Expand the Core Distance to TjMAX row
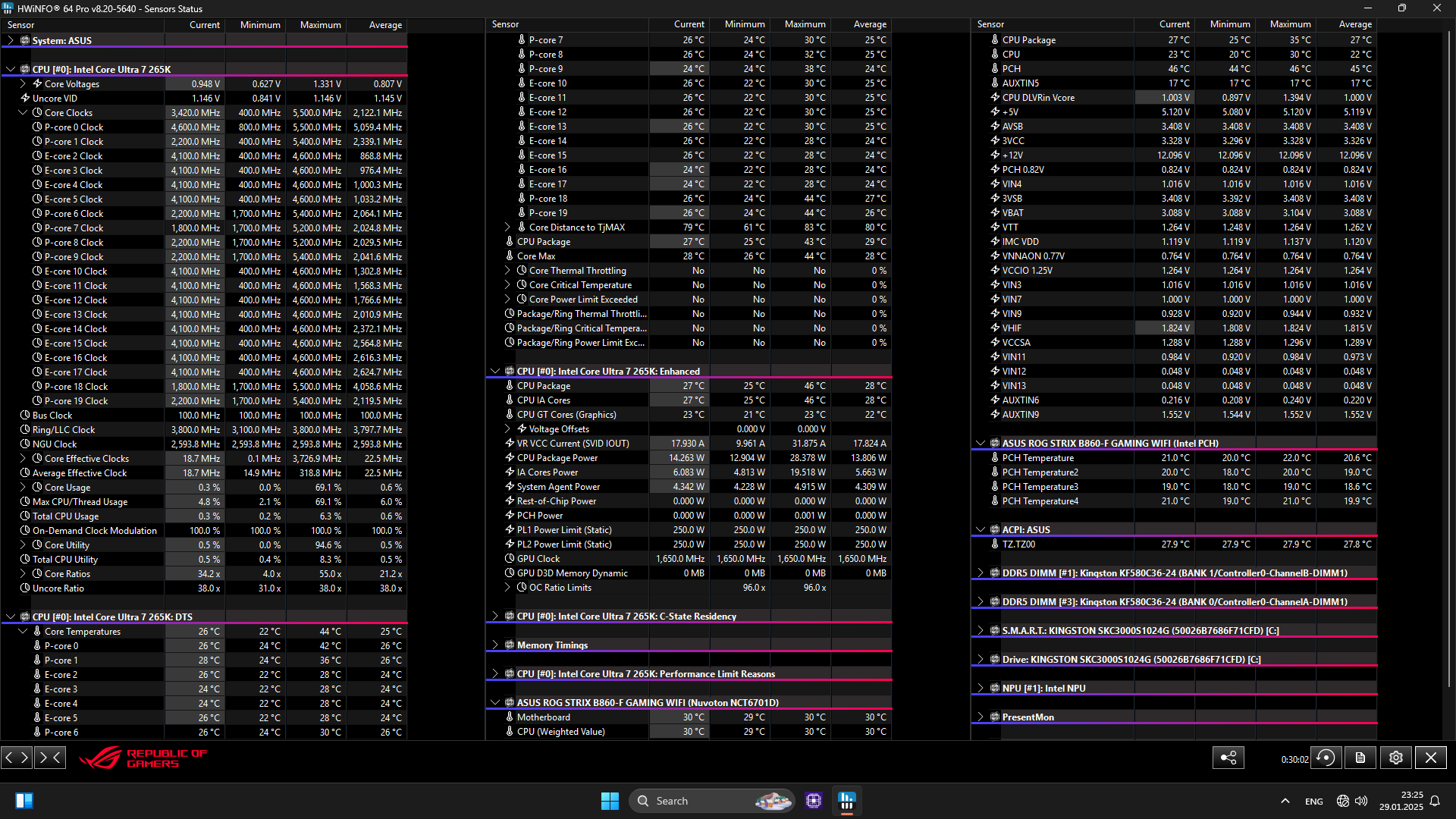This screenshot has height=819, width=1456. pos(507,227)
